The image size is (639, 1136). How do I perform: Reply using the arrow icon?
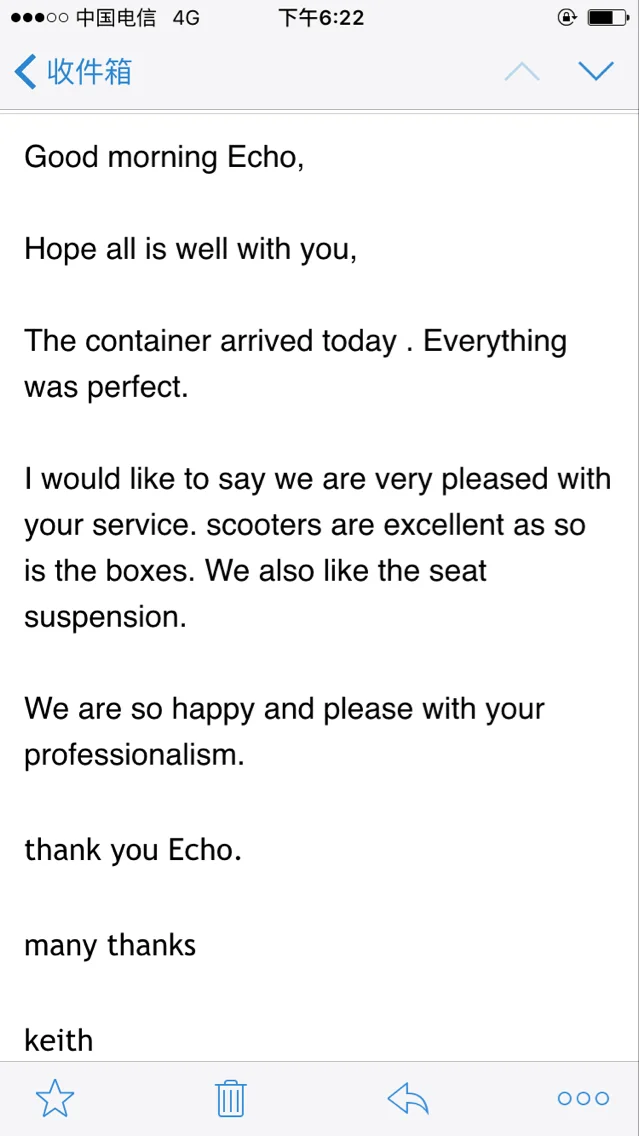point(408,1098)
